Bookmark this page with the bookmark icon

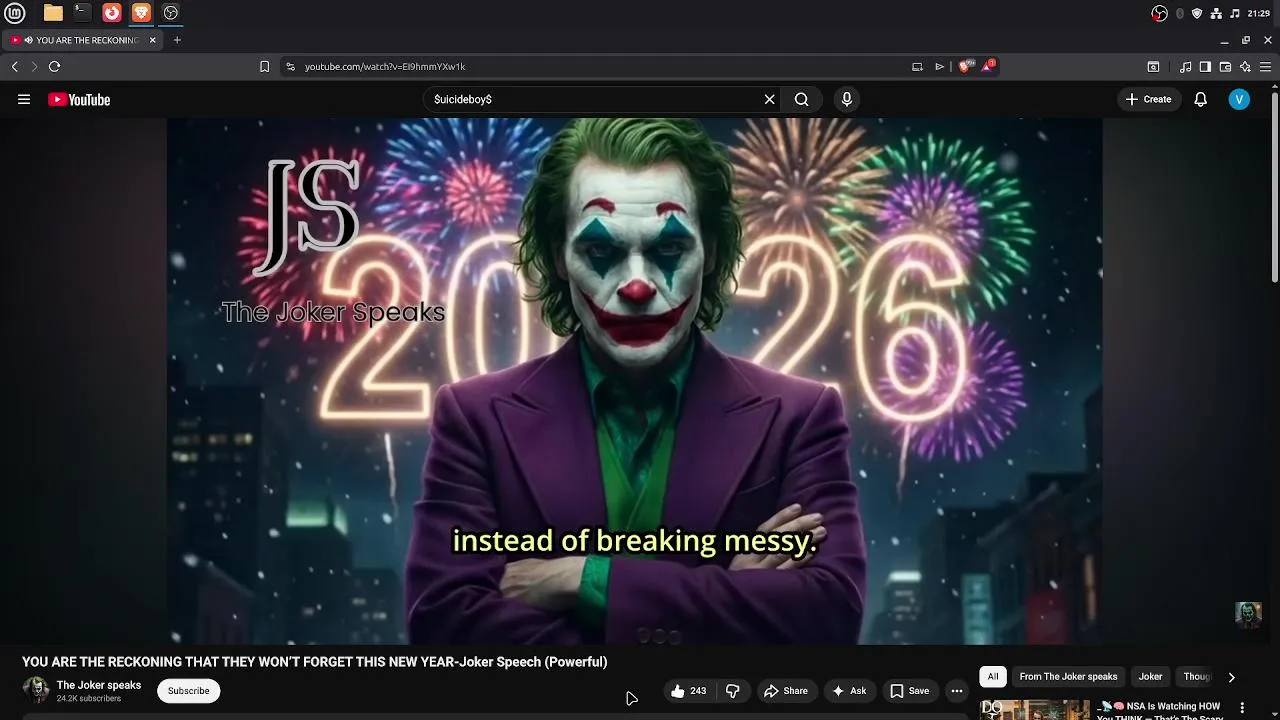[x=264, y=66]
